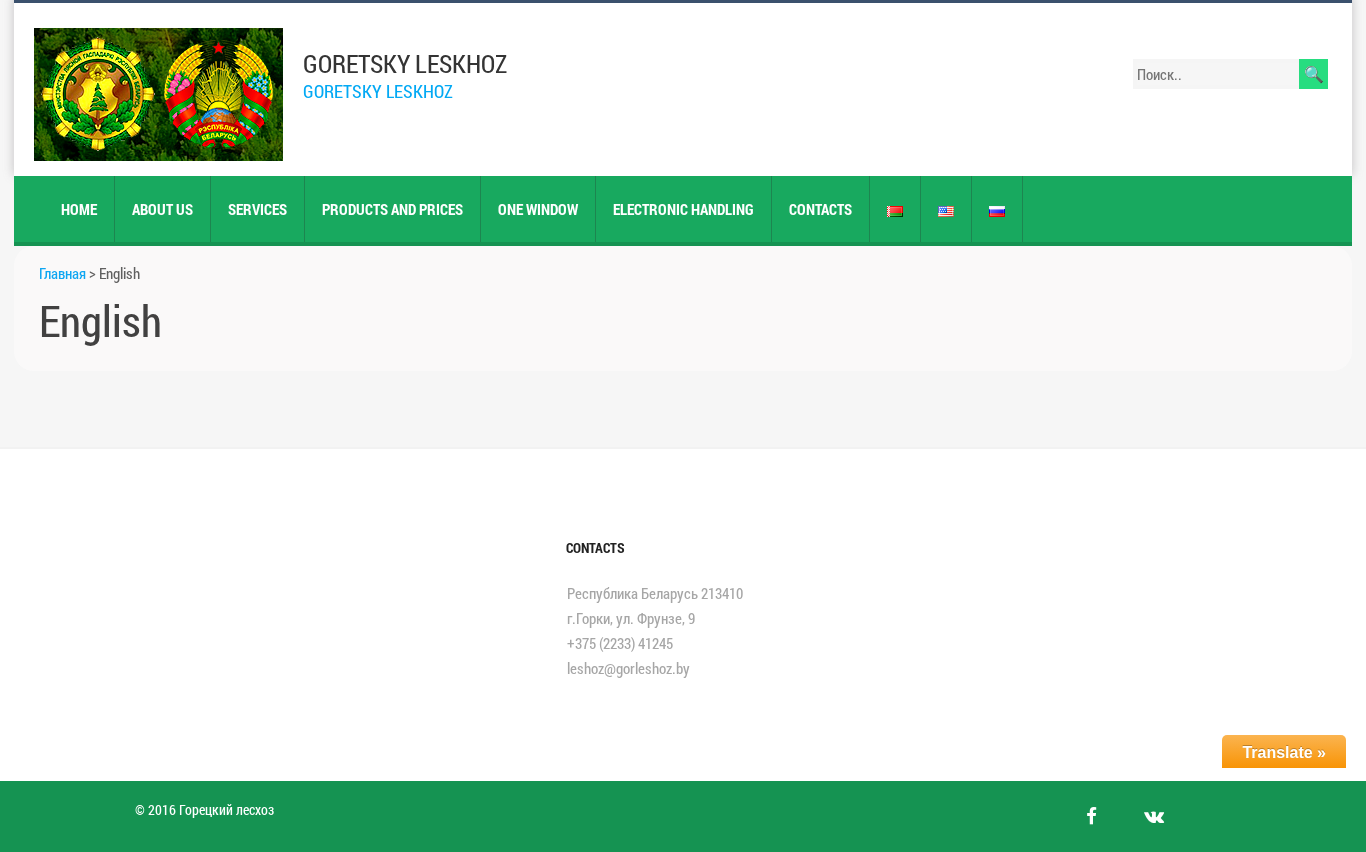The width and height of the screenshot is (1366, 852).
Task: Click the English page heading
Action: pyautogui.click(x=100, y=321)
